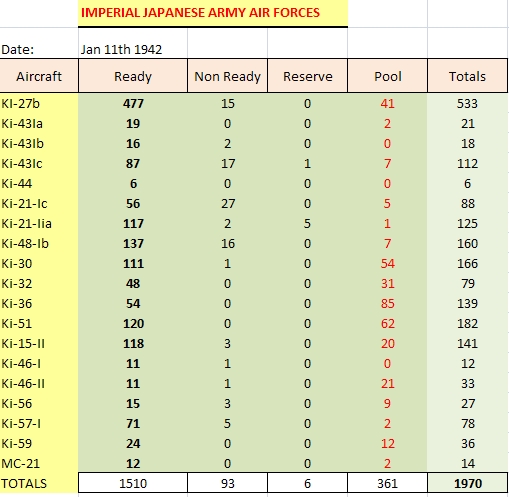Click Non Ready value 27 for Ki-21-Ic

pos(227,204)
